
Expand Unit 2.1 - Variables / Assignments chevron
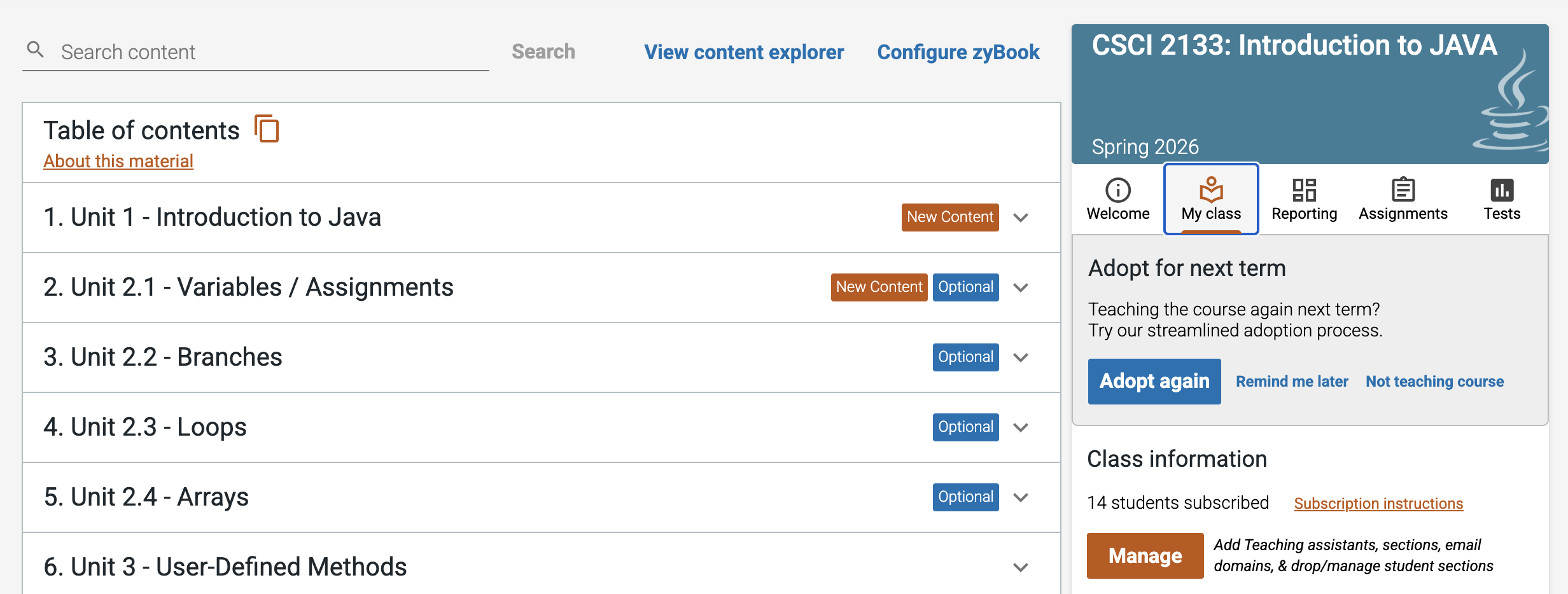tap(1021, 287)
